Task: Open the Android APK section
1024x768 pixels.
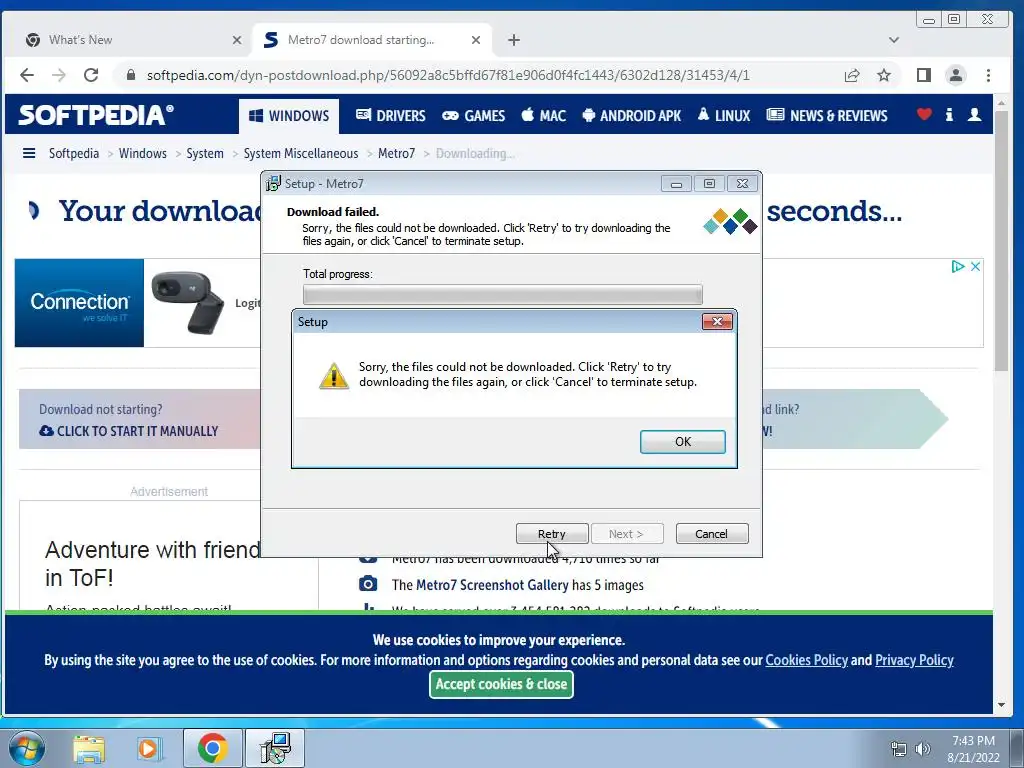Action: (631, 116)
